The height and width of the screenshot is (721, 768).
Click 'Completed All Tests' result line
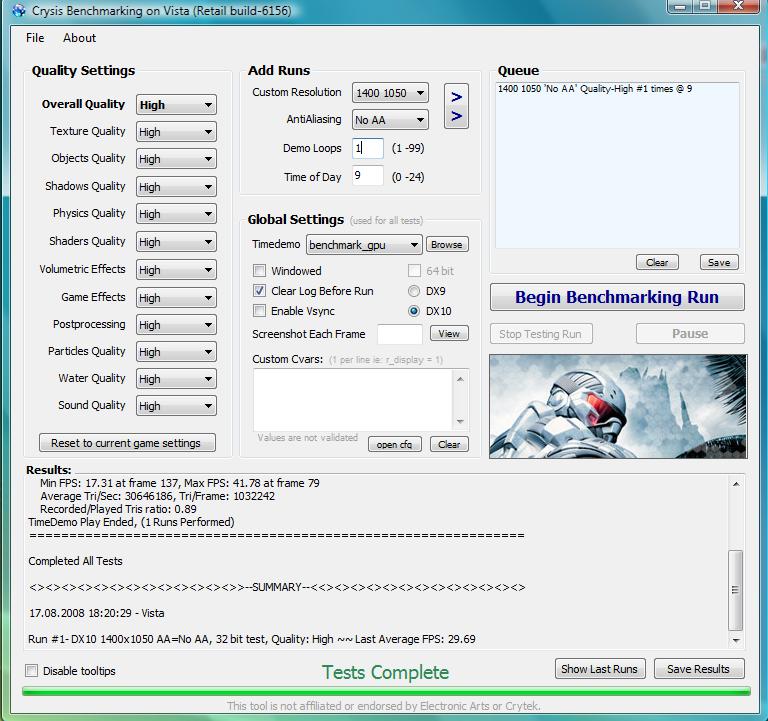(x=75, y=561)
